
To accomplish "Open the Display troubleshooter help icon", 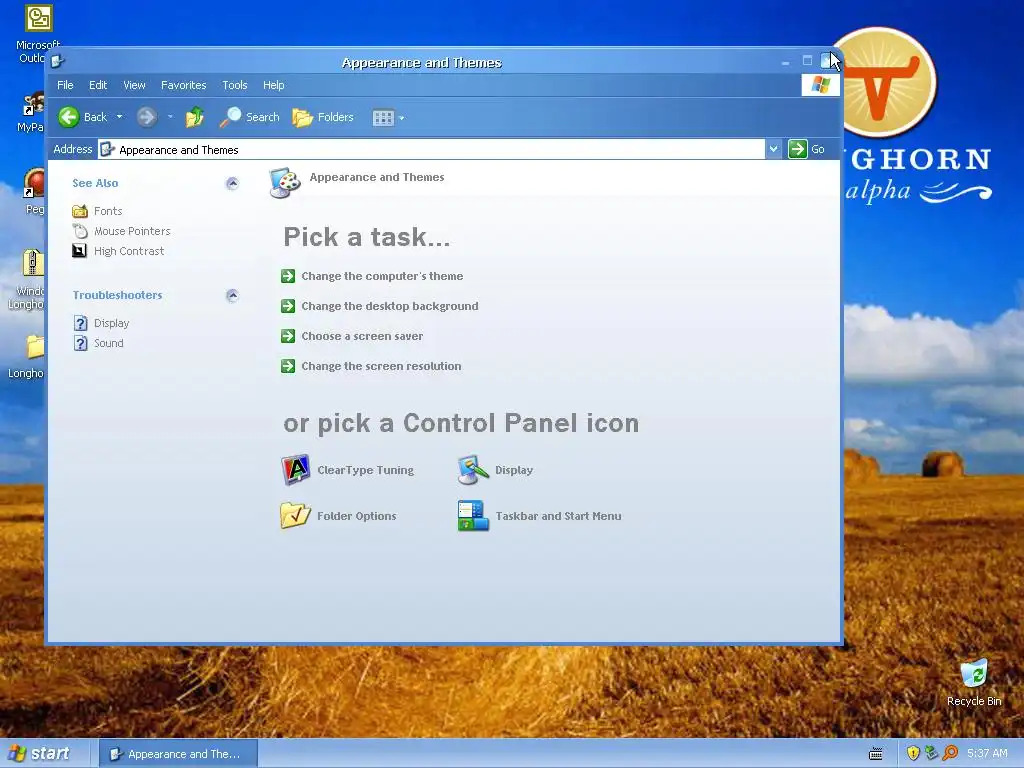I will point(80,323).
